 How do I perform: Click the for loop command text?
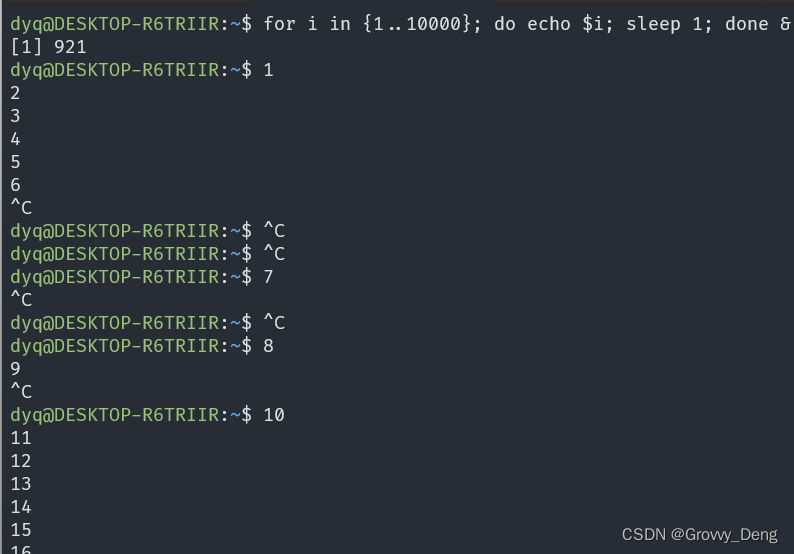click(x=527, y=24)
